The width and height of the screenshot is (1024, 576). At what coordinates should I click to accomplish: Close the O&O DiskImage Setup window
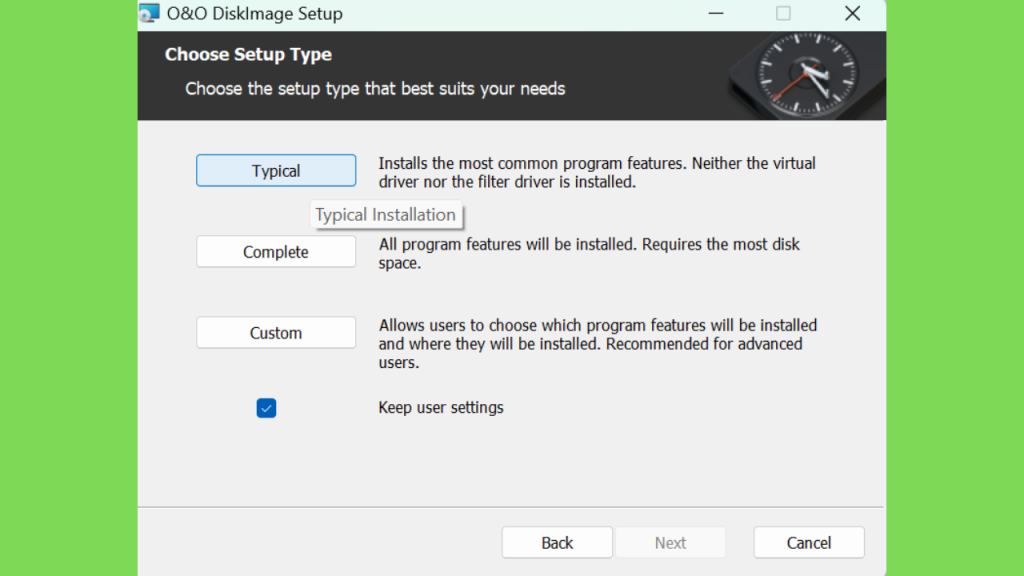pos(852,13)
